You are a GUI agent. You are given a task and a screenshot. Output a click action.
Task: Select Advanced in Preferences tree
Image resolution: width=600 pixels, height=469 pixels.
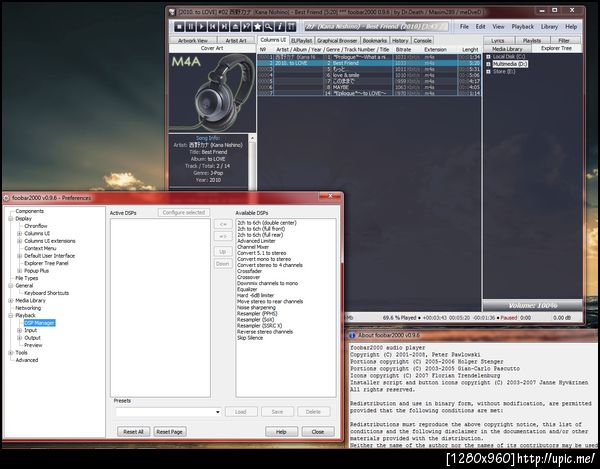point(27,360)
